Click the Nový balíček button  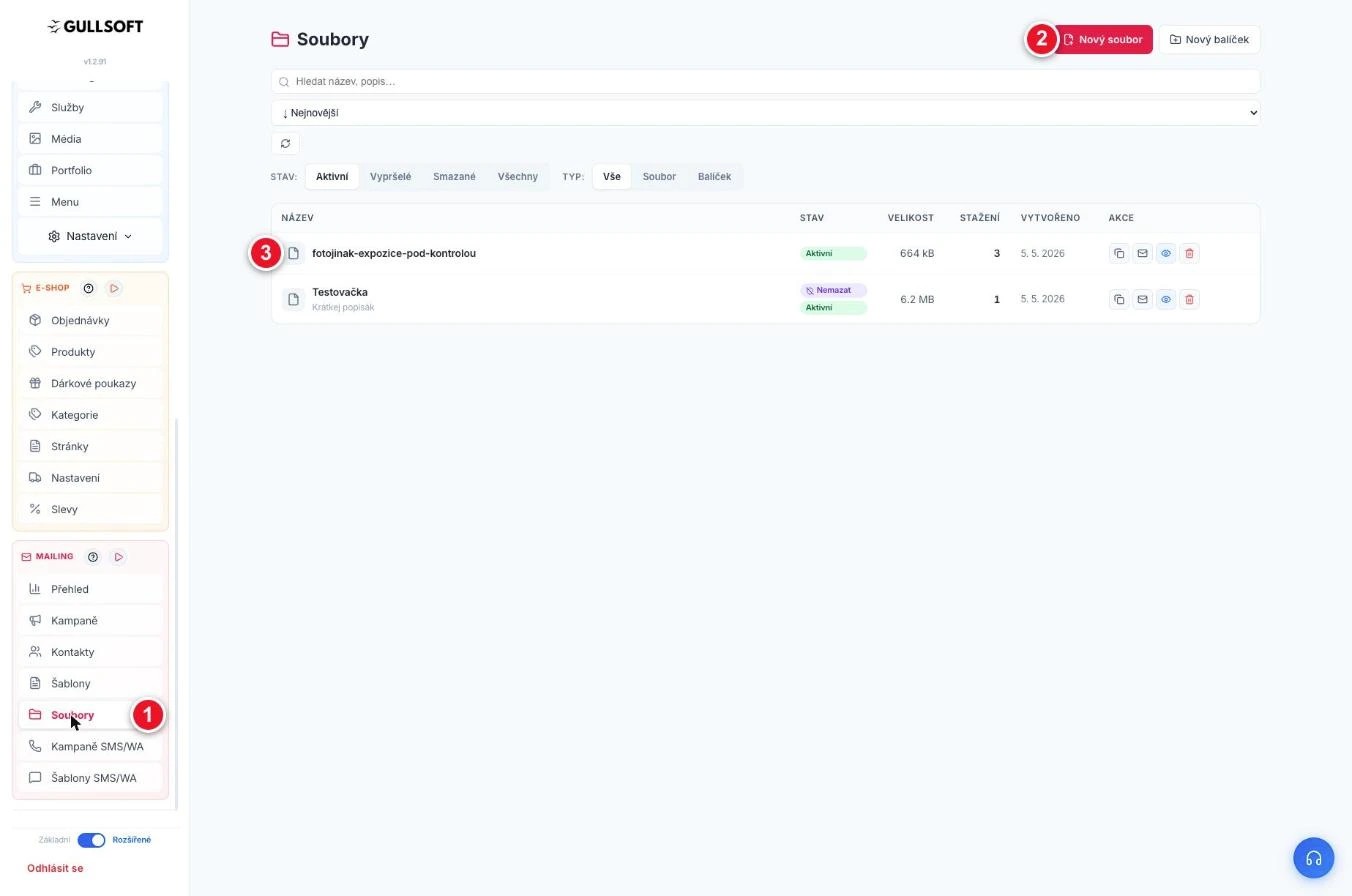click(1210, 40)
